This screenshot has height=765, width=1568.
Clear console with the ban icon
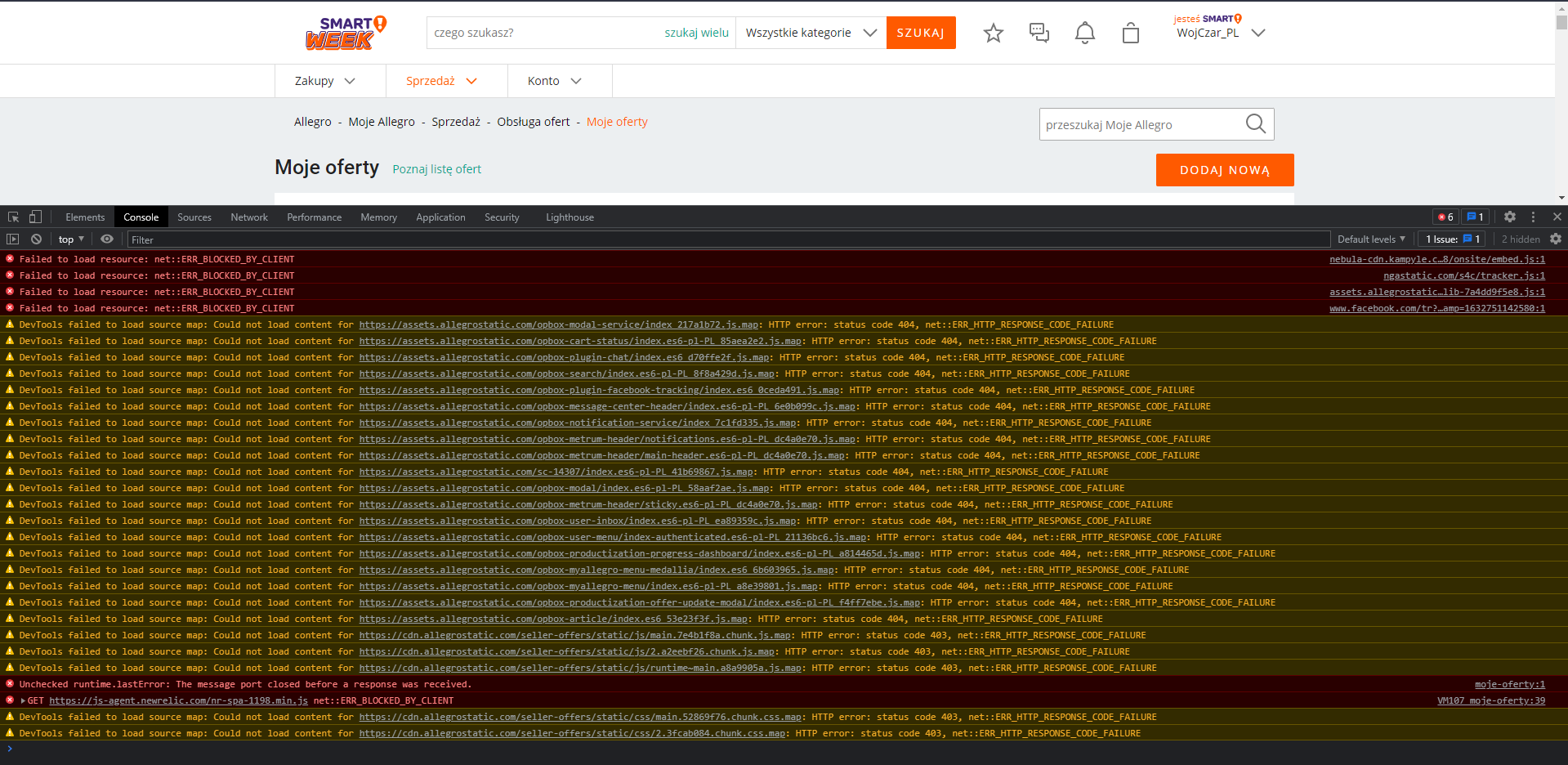tap(36, 239)
